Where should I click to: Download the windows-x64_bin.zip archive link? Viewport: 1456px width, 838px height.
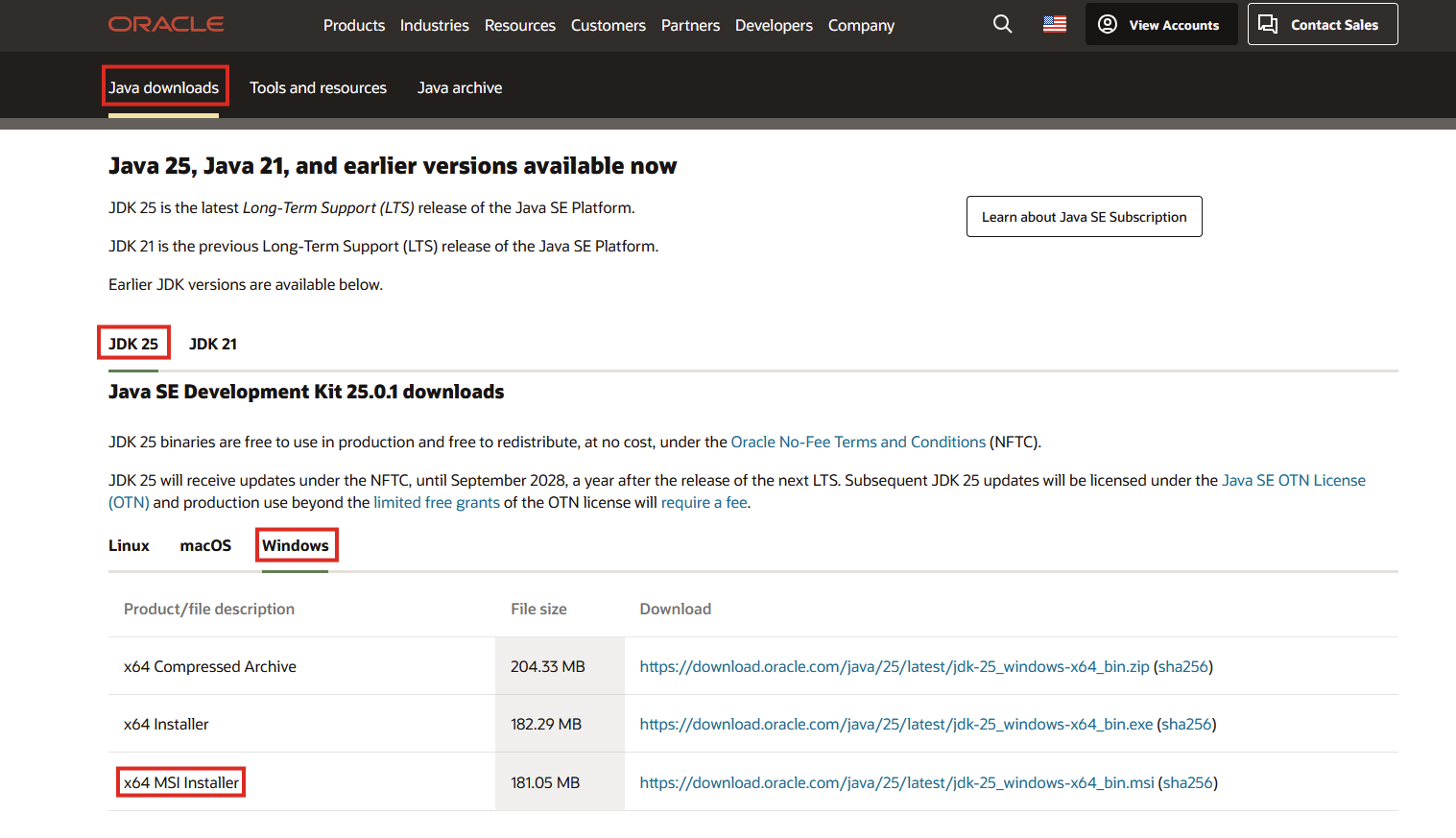click(895, 666)
